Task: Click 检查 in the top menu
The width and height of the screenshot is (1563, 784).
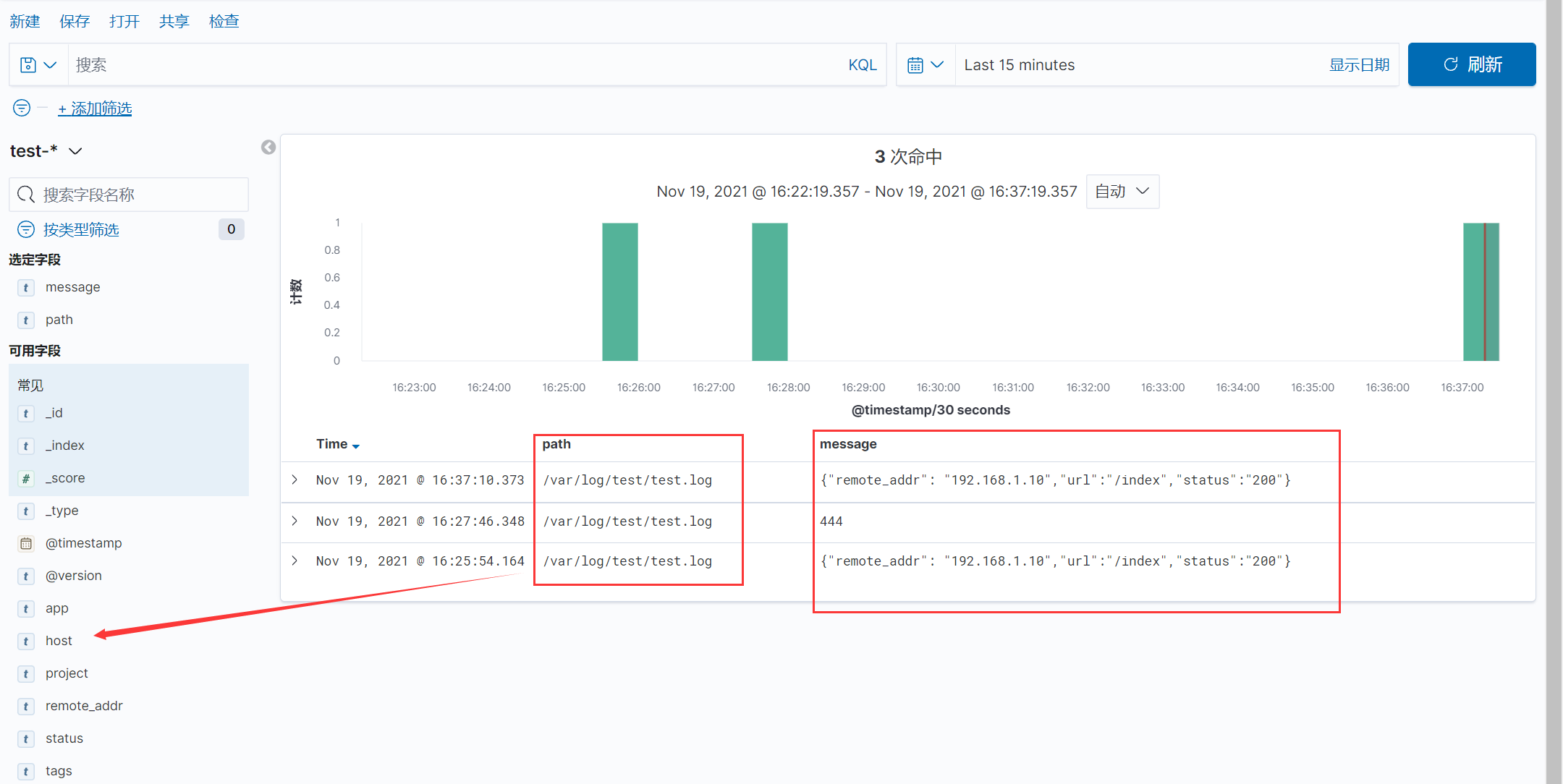Action: (224, 22)
